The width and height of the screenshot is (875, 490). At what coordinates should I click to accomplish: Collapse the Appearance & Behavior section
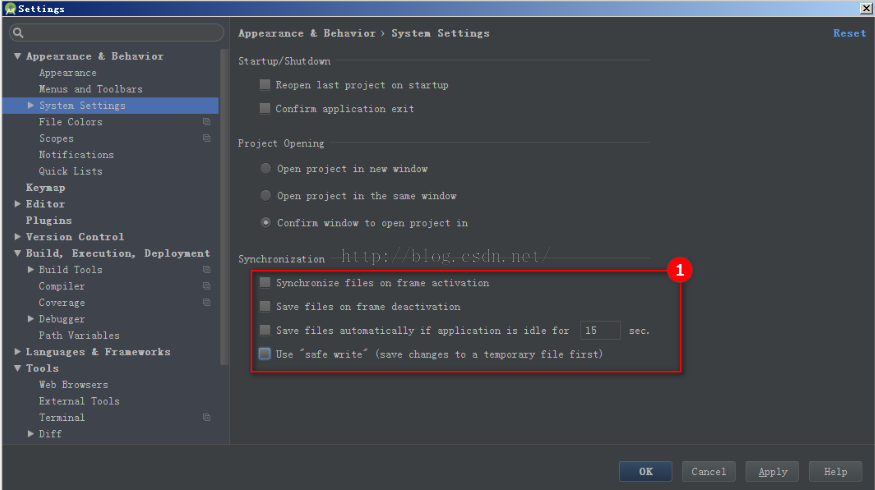pos(17,56)
